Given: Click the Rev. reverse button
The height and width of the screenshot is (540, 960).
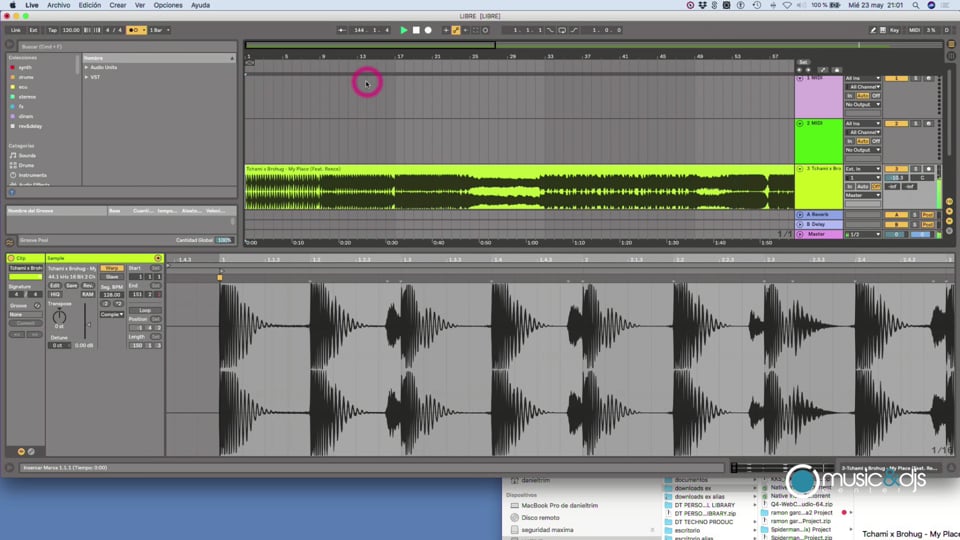Looking at the screenshot, I should tap(88, 286).
